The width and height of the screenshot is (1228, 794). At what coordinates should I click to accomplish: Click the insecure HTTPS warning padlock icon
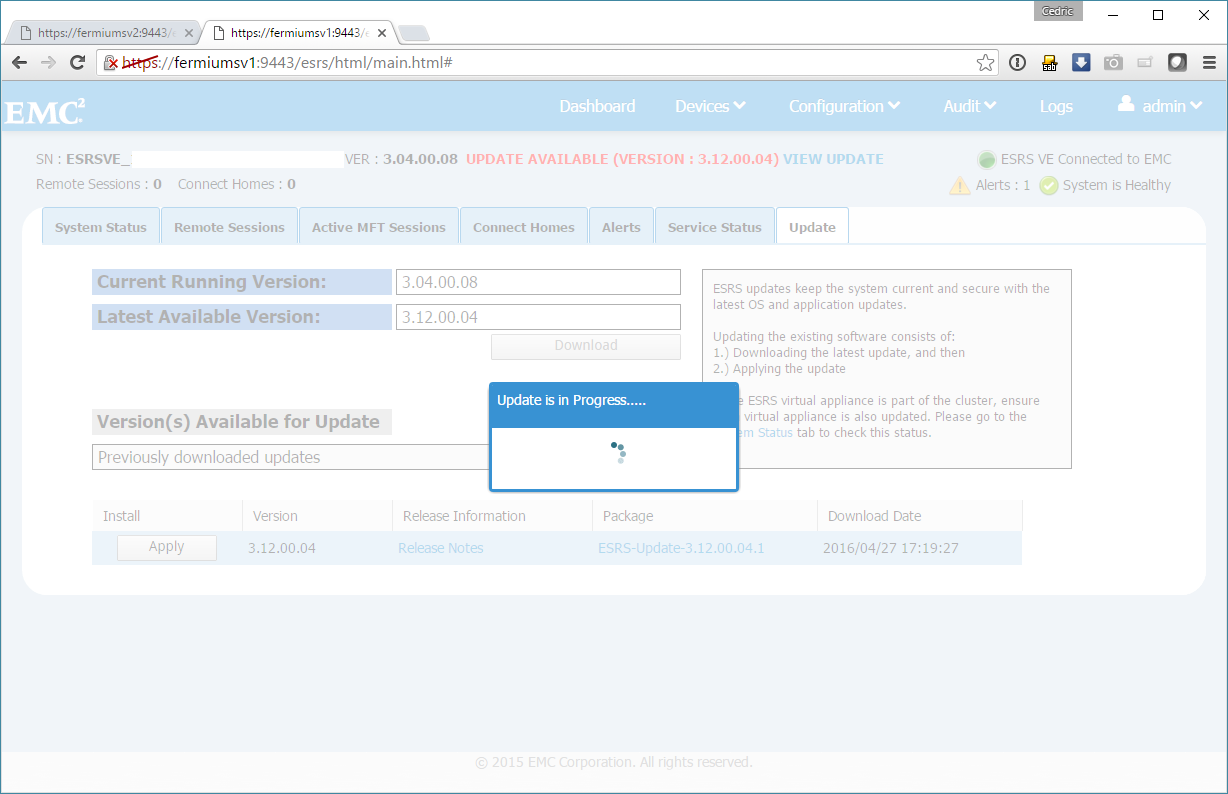pyautogui.click(x=112, y=62)
